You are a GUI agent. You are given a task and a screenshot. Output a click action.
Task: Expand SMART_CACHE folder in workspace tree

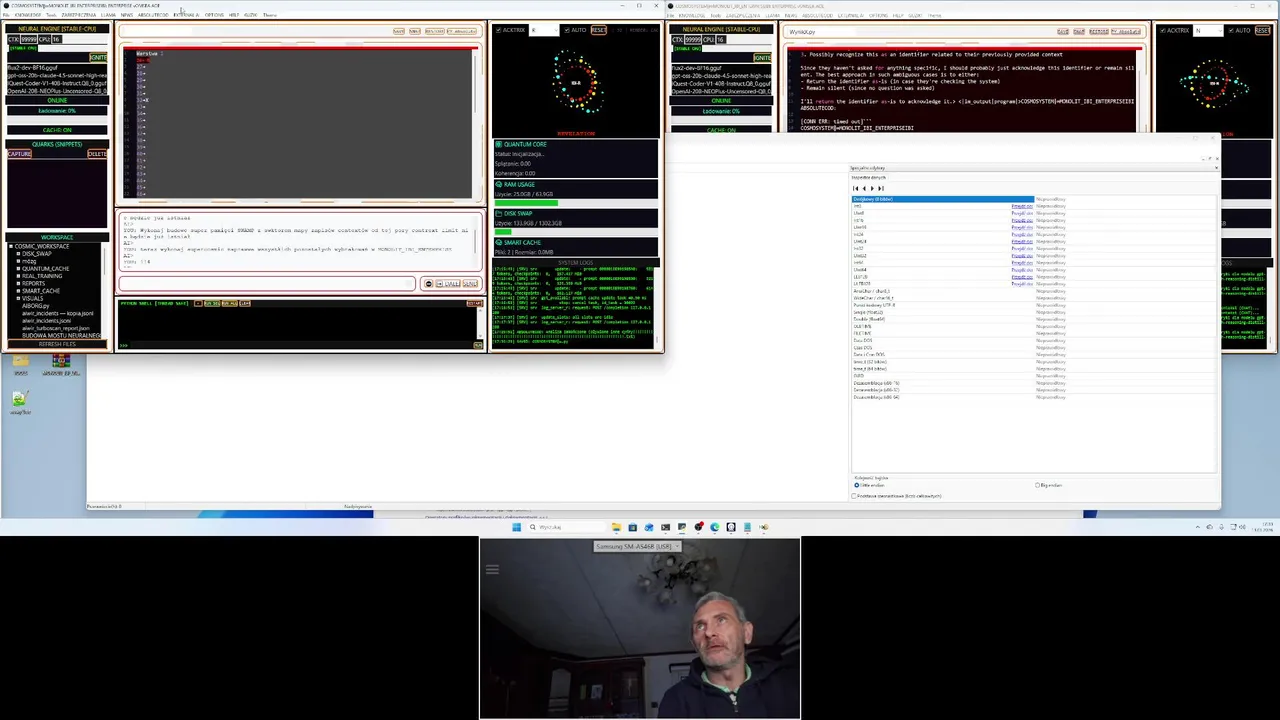pos(18,291)
